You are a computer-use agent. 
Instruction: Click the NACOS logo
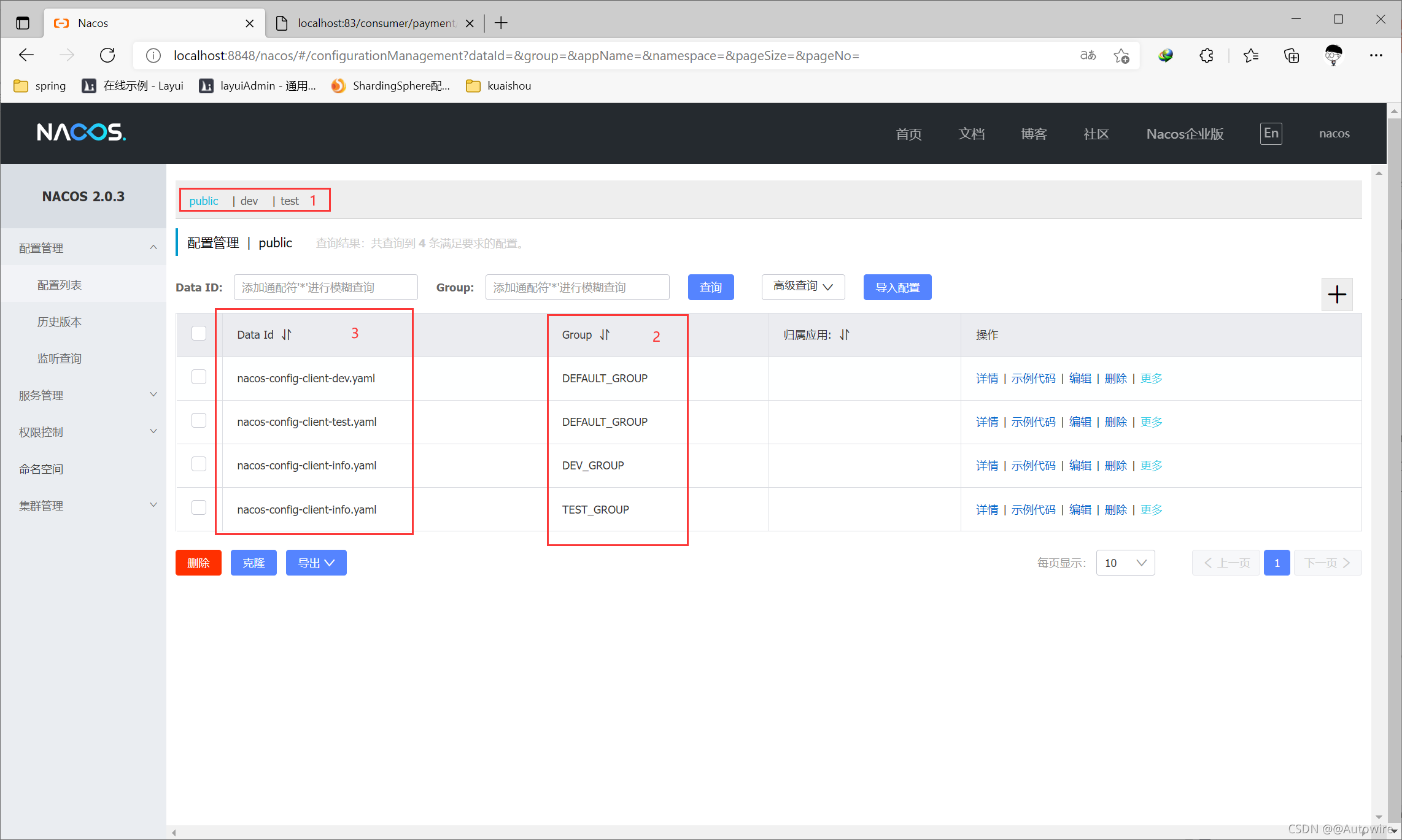pyautogui.click(x=81, y=133)
